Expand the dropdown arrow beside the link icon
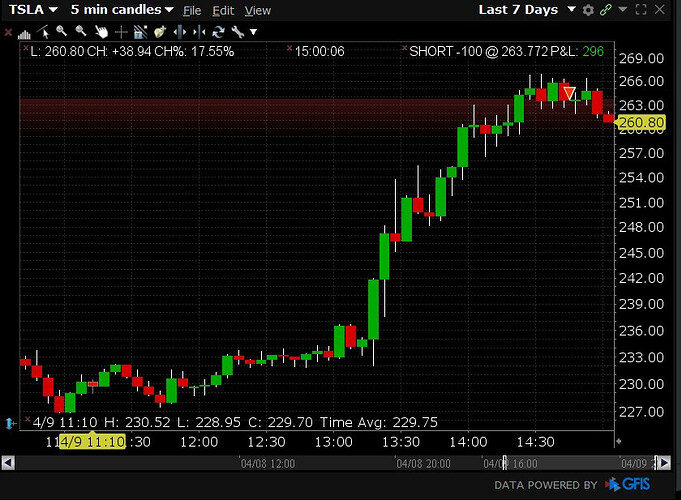The width and height of the screenshot is (681, 500). coord(622,9)
